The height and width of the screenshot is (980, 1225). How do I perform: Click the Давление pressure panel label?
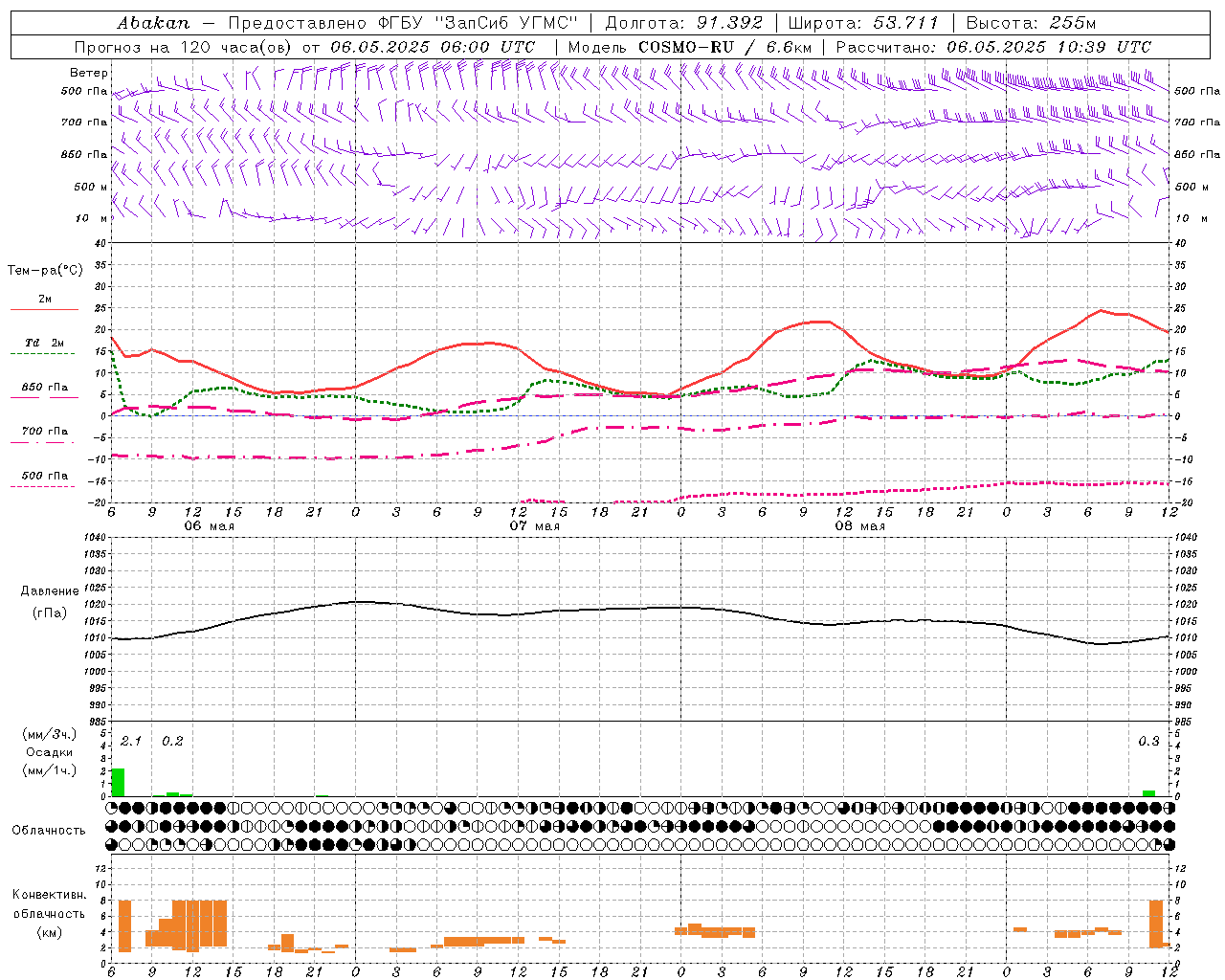[x=50, y=591]
